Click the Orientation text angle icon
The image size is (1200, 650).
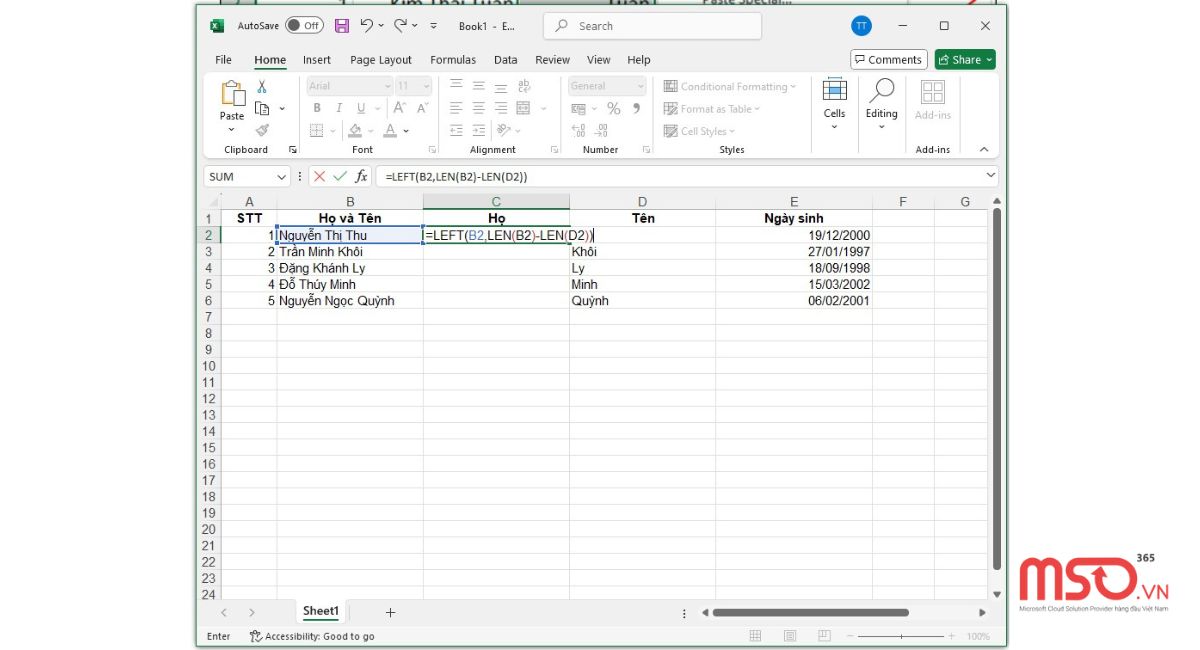click(x=504, y=130)
